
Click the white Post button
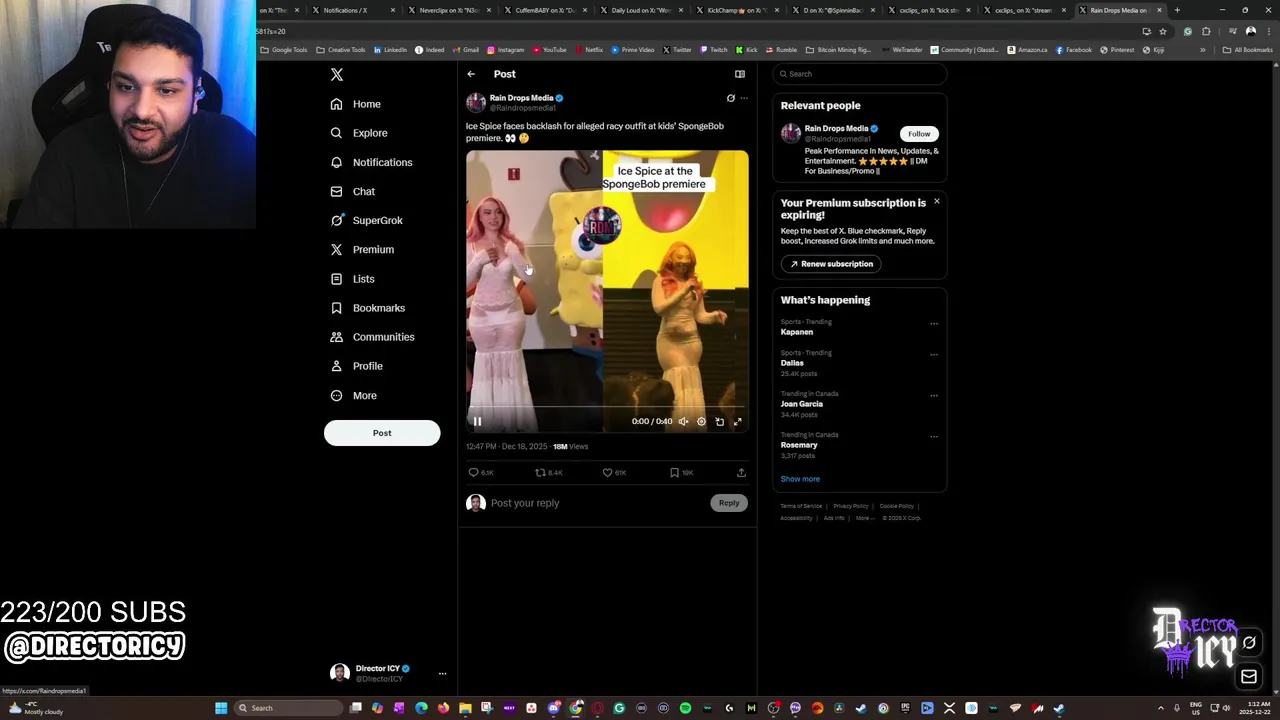pyautogui.click(x=382, y=433)
